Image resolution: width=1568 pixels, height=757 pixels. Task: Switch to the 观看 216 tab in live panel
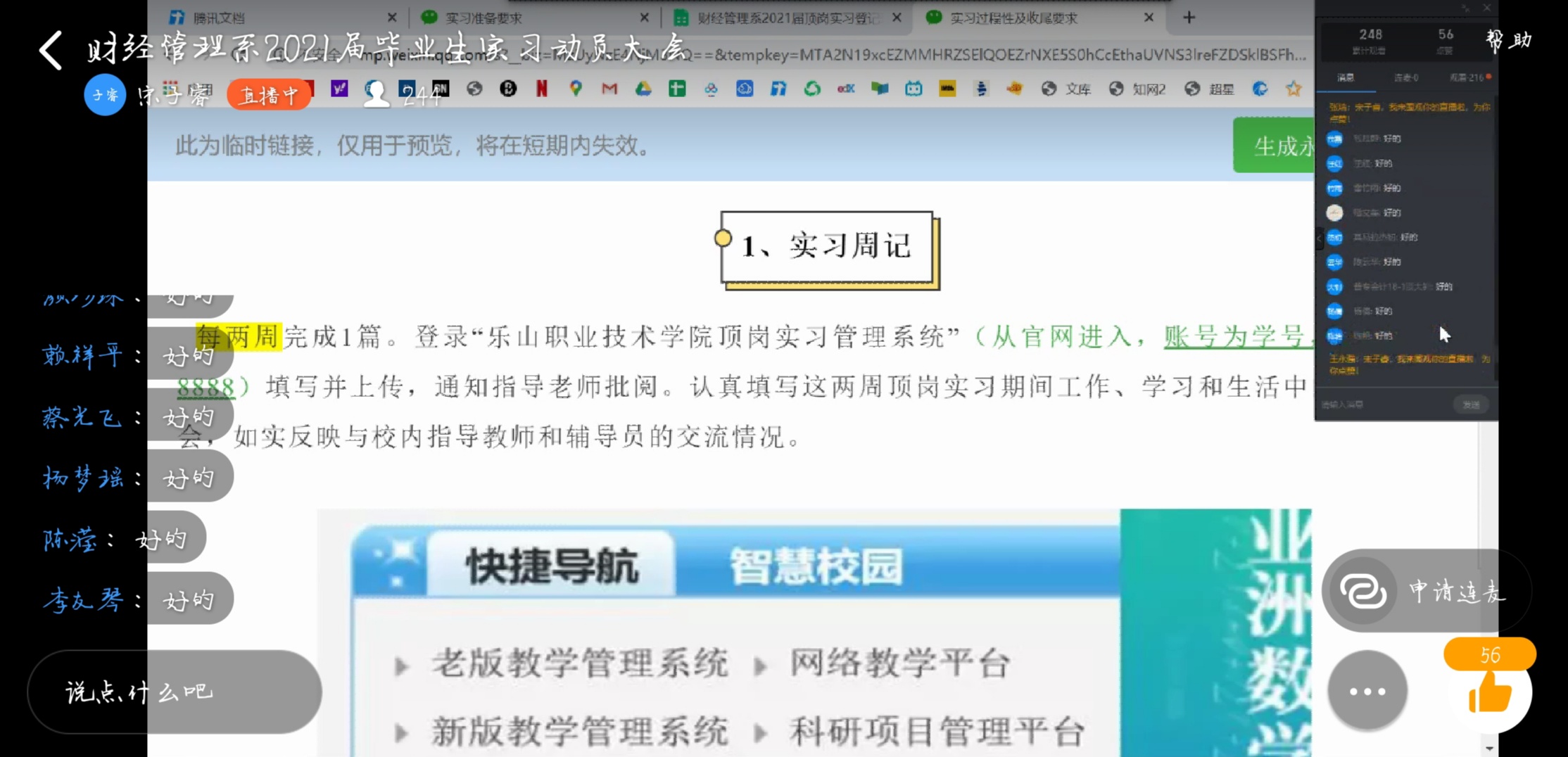point(1469,77)
